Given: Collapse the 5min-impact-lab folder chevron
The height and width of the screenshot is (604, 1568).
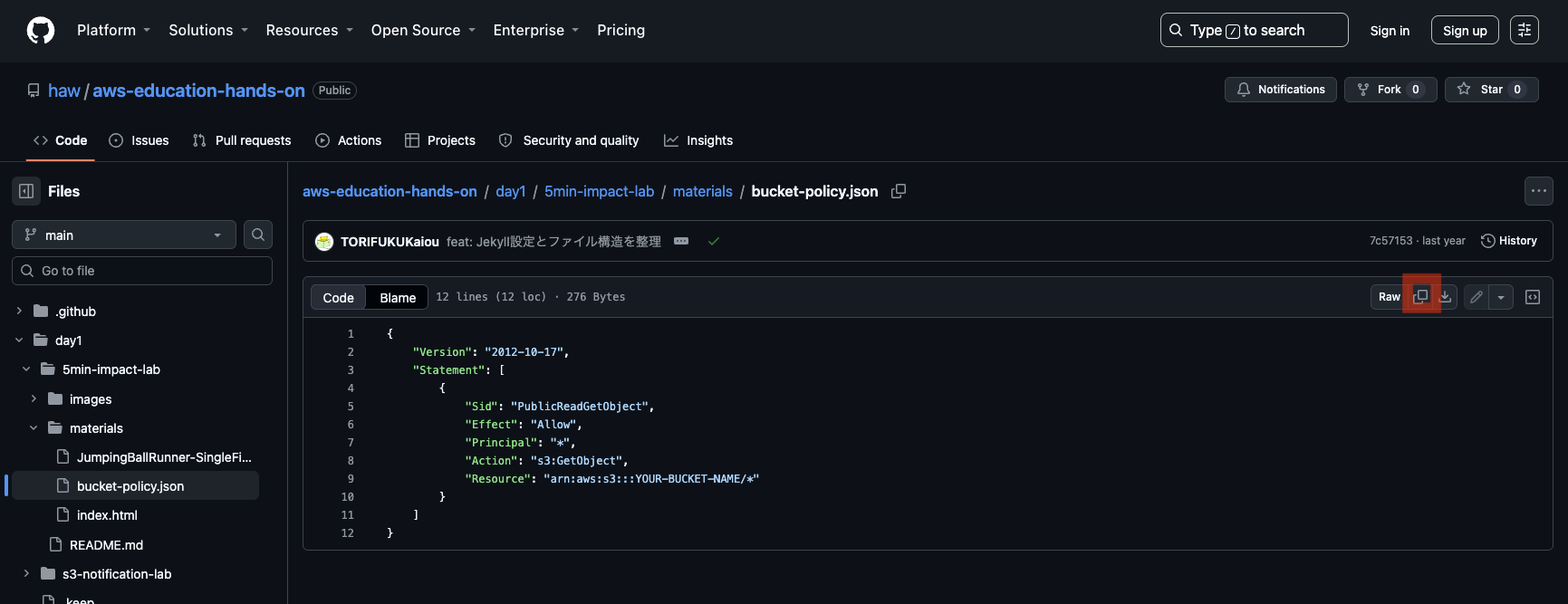Looking at the screenshot, I should coord(26,369).
